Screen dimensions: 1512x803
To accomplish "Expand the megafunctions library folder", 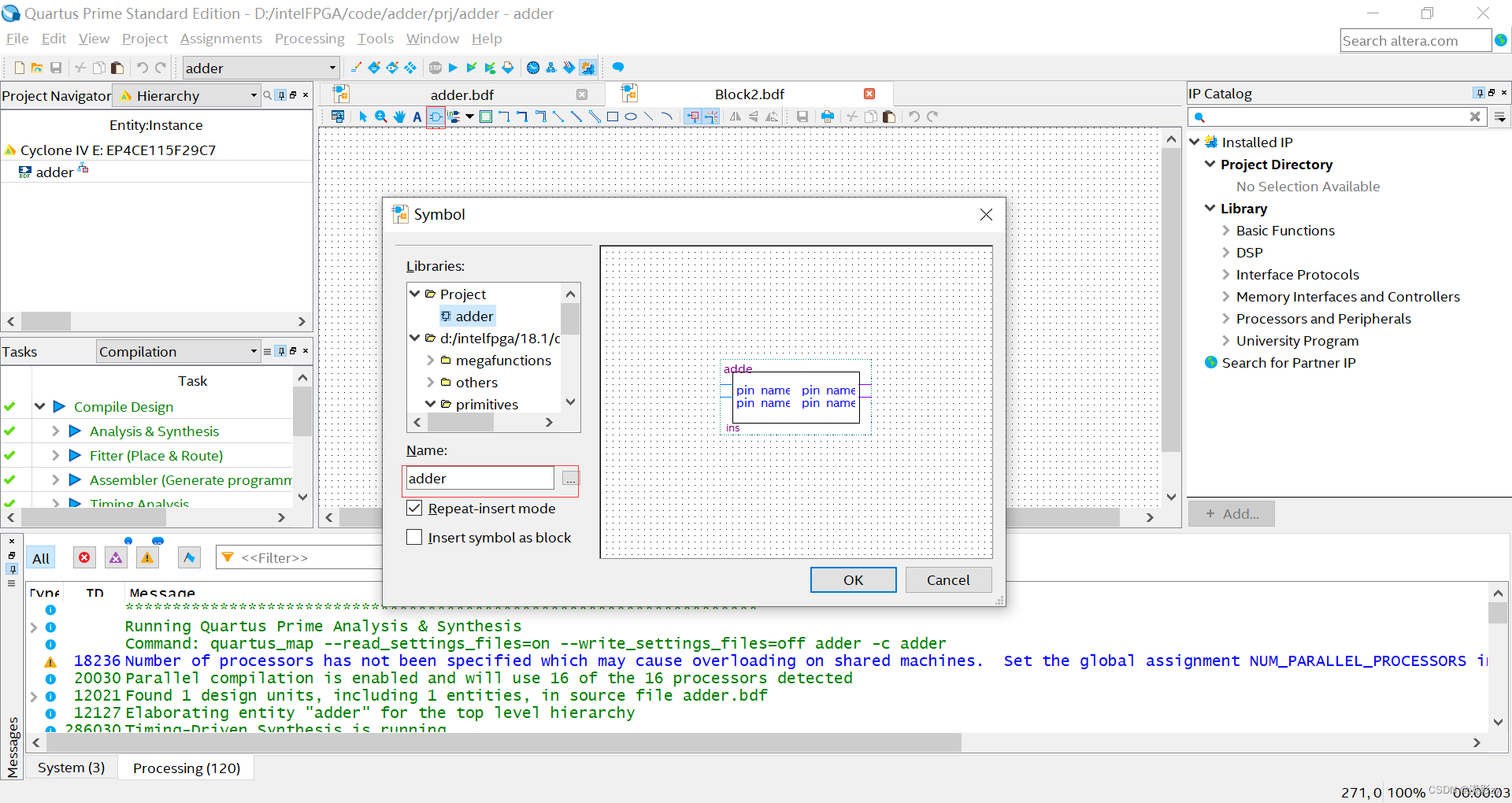I will [431, 360].
